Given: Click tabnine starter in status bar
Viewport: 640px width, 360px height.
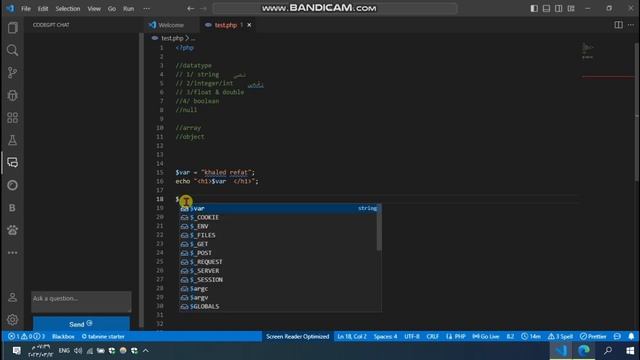Looking at the screenshot, I should tap(103, 336).
